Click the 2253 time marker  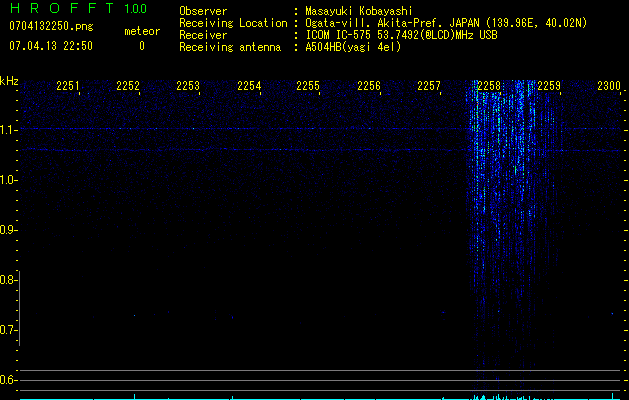[188, 86]
